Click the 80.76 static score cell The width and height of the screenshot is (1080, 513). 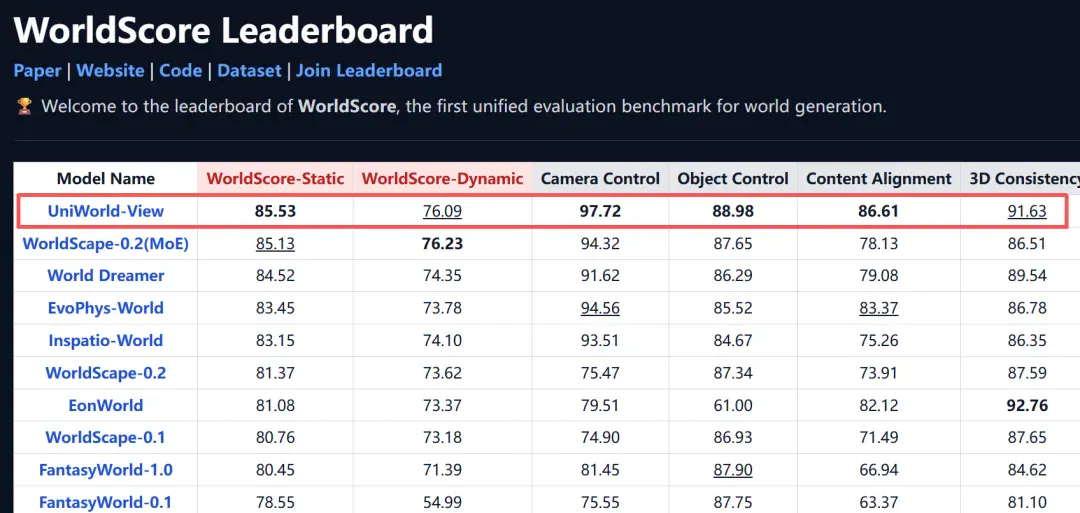[x=275, y=437]
